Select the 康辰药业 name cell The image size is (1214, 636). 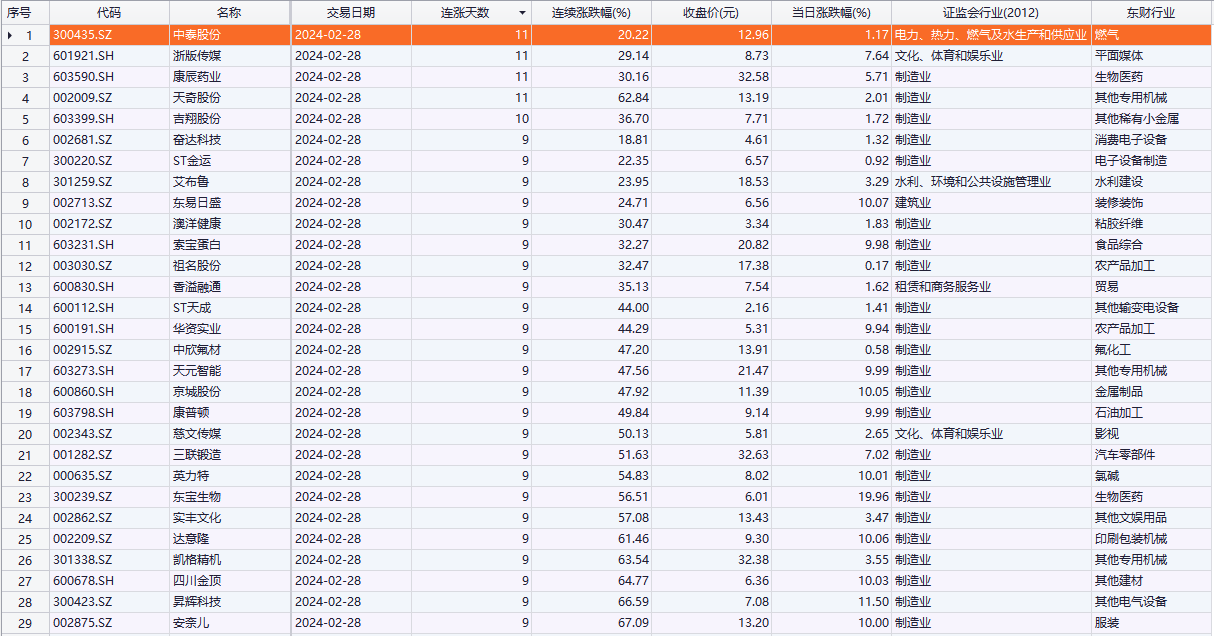click(196, 77)
